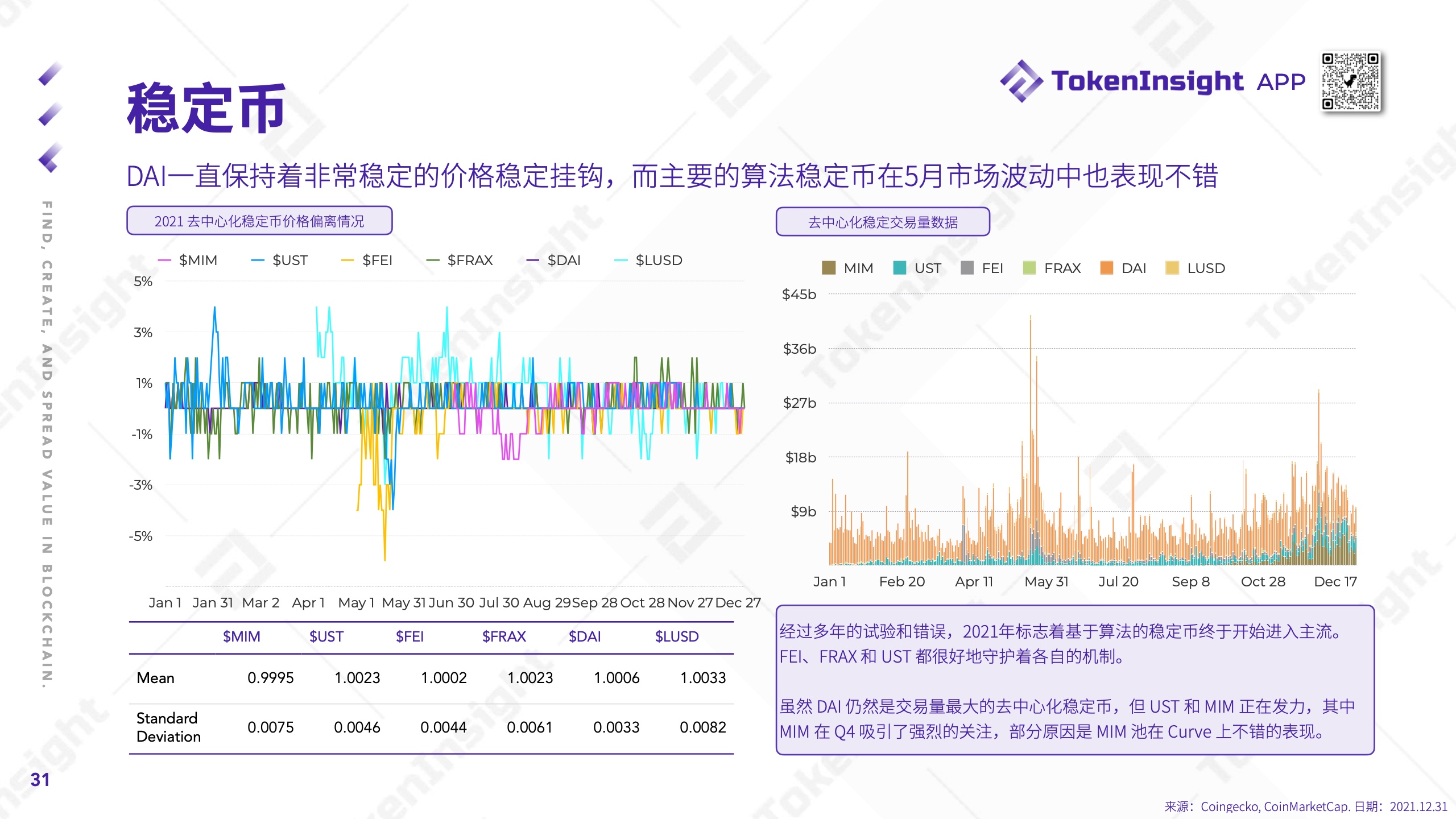This screenshot has height=819, width=1456.
Task: Click the TokenInsight brand name text
Action: point(1147,82)
